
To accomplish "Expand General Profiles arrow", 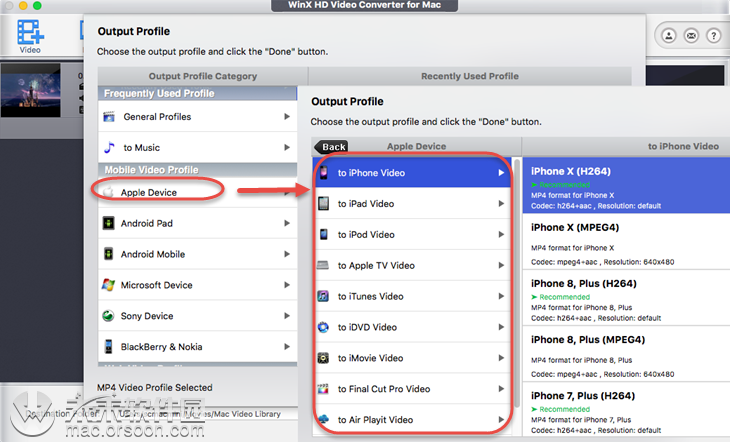I will [x=287, y=116].
